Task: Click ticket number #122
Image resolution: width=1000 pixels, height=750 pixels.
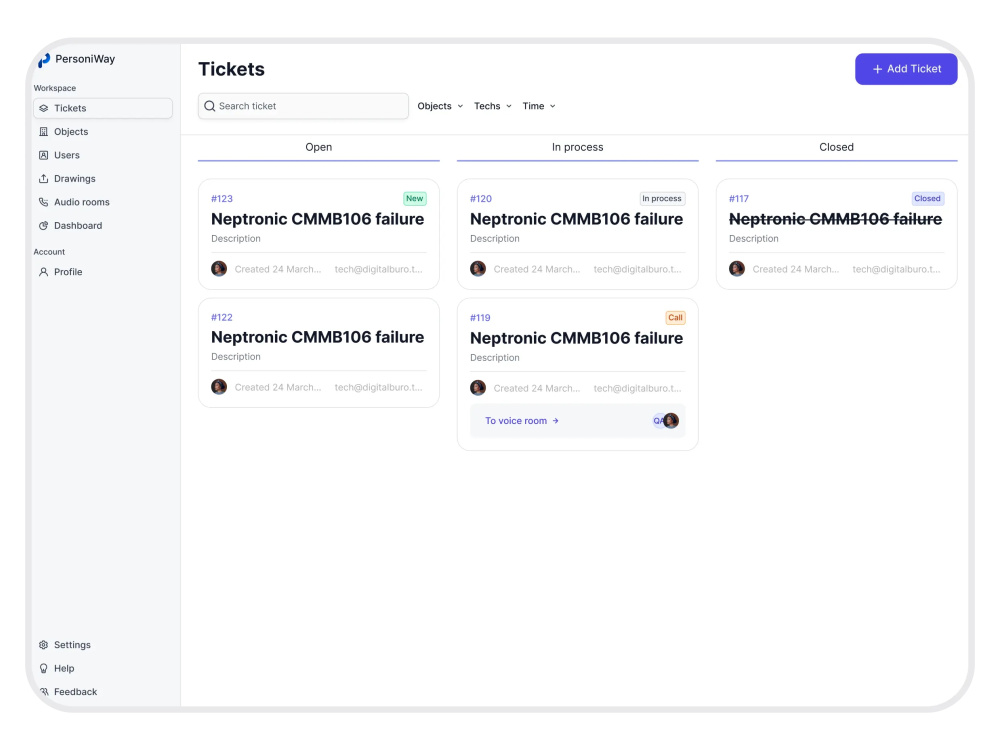Action: point(222,318)
